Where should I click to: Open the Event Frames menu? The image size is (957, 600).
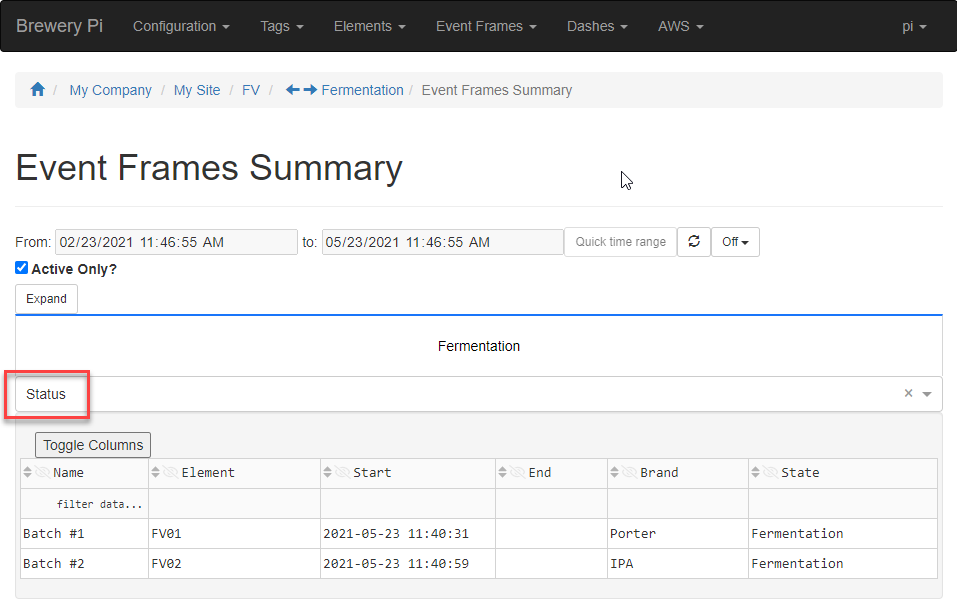486,26
